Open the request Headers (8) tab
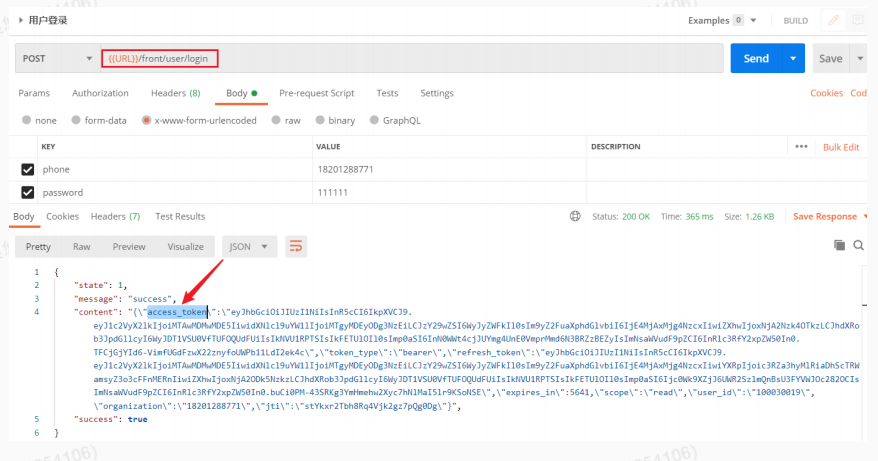The width and height of the screenshot is (878, 461). pos(175,93)
